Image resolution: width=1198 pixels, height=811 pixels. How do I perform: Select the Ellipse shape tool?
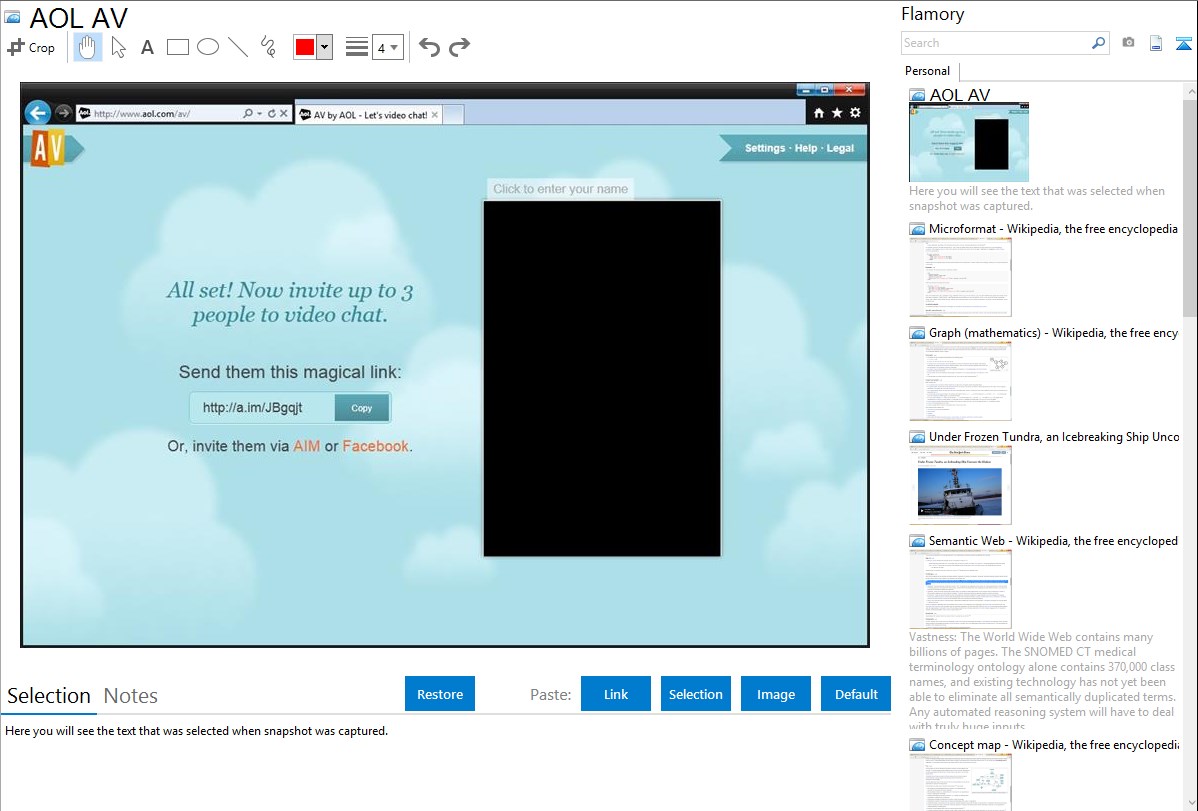click(208, 47)
